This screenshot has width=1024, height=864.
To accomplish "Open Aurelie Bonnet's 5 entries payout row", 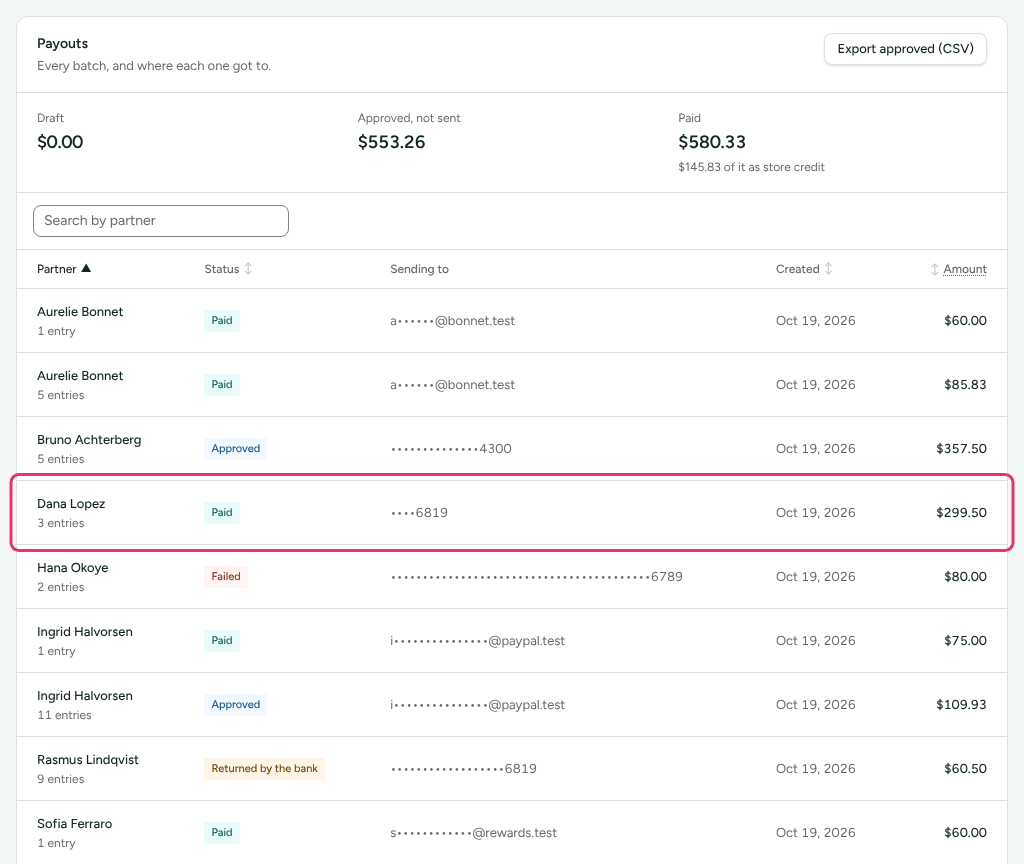I will 512,385.
